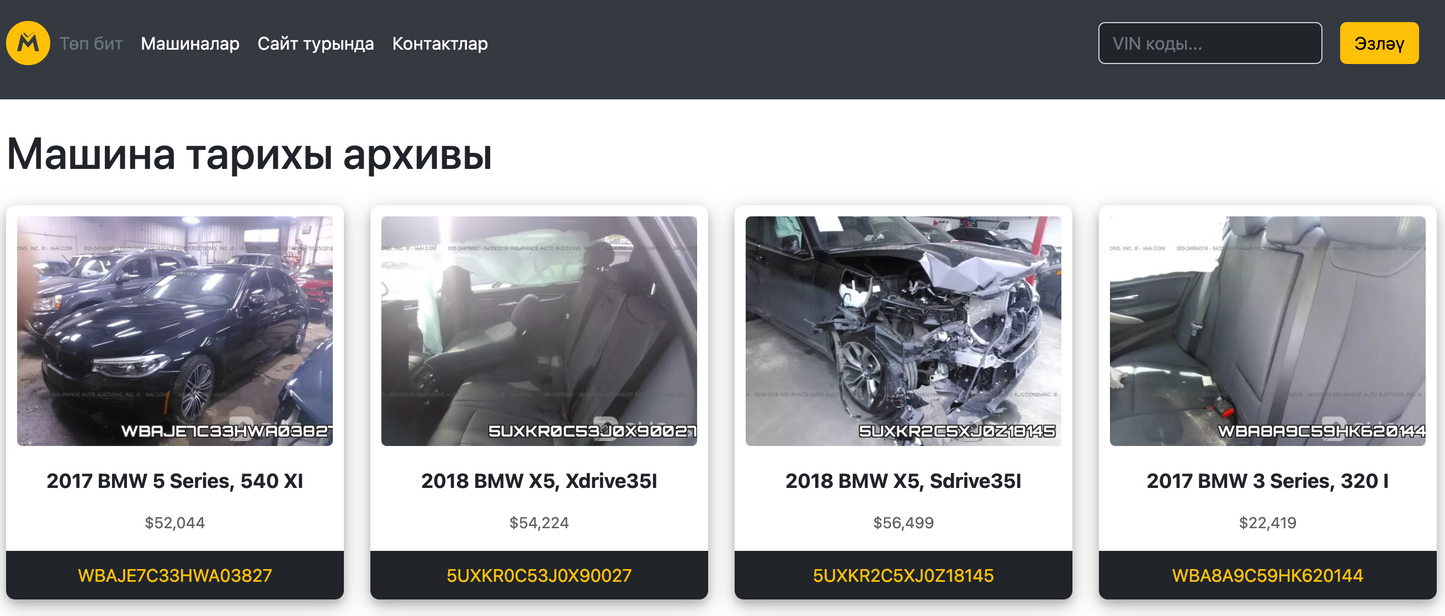This screenshot has height=616, width=1445.
Task: Open the 2017 BMW 5 Series photo
Action: (175, 331)
